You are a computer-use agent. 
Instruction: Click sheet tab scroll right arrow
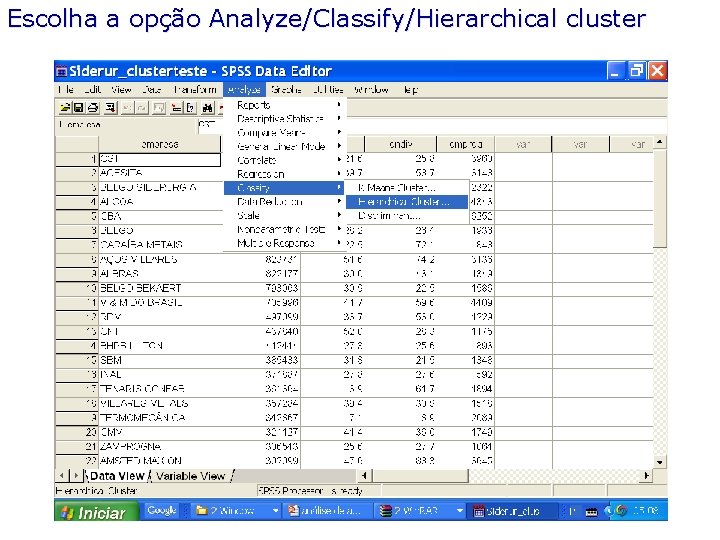point(76,476)
